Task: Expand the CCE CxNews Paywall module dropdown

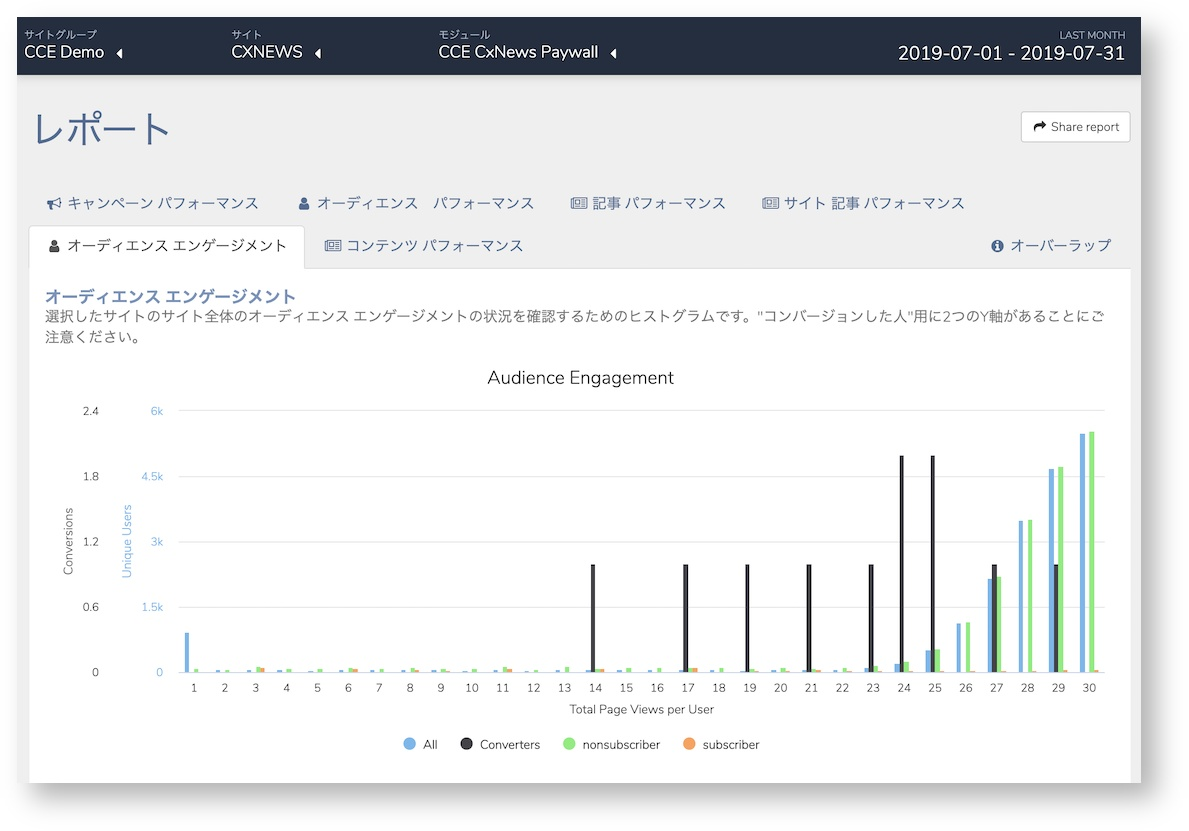Action: pyautogui.click(x=613, y=53)
